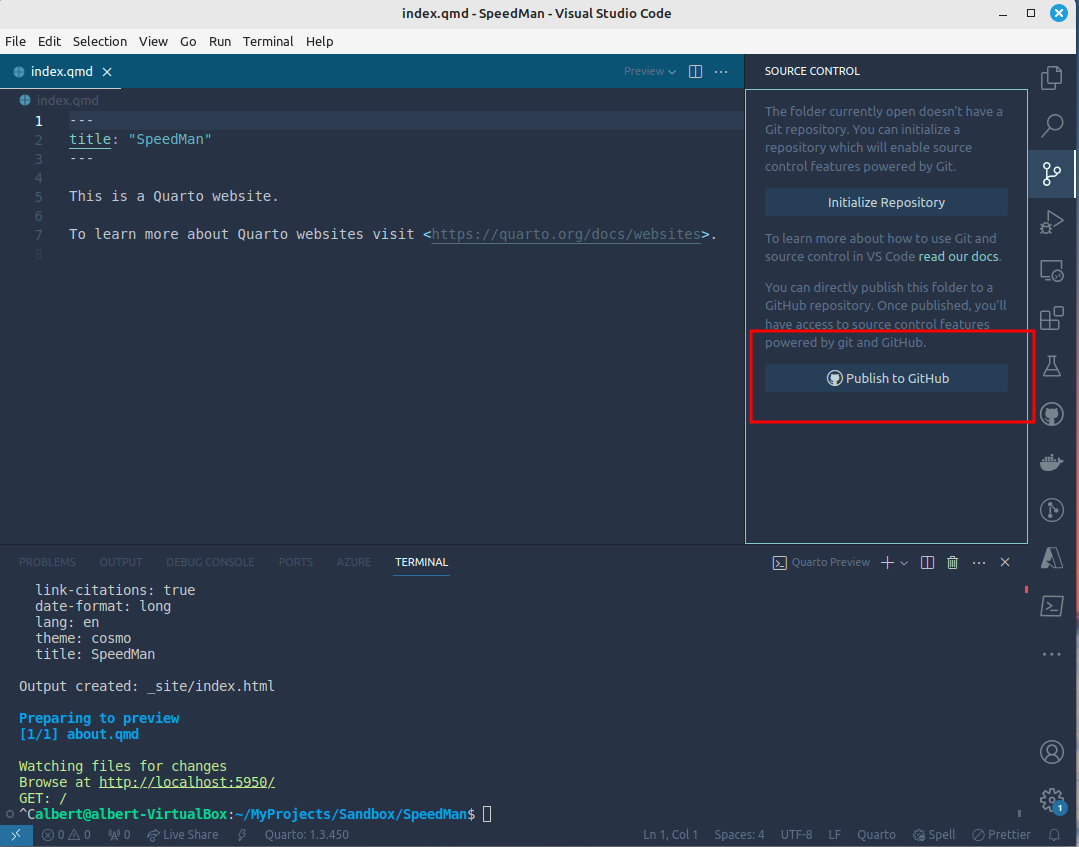The height and width of the screenshot is (847, 1079).
Task: Open the Testing flask view
Action: point(1051,366)
